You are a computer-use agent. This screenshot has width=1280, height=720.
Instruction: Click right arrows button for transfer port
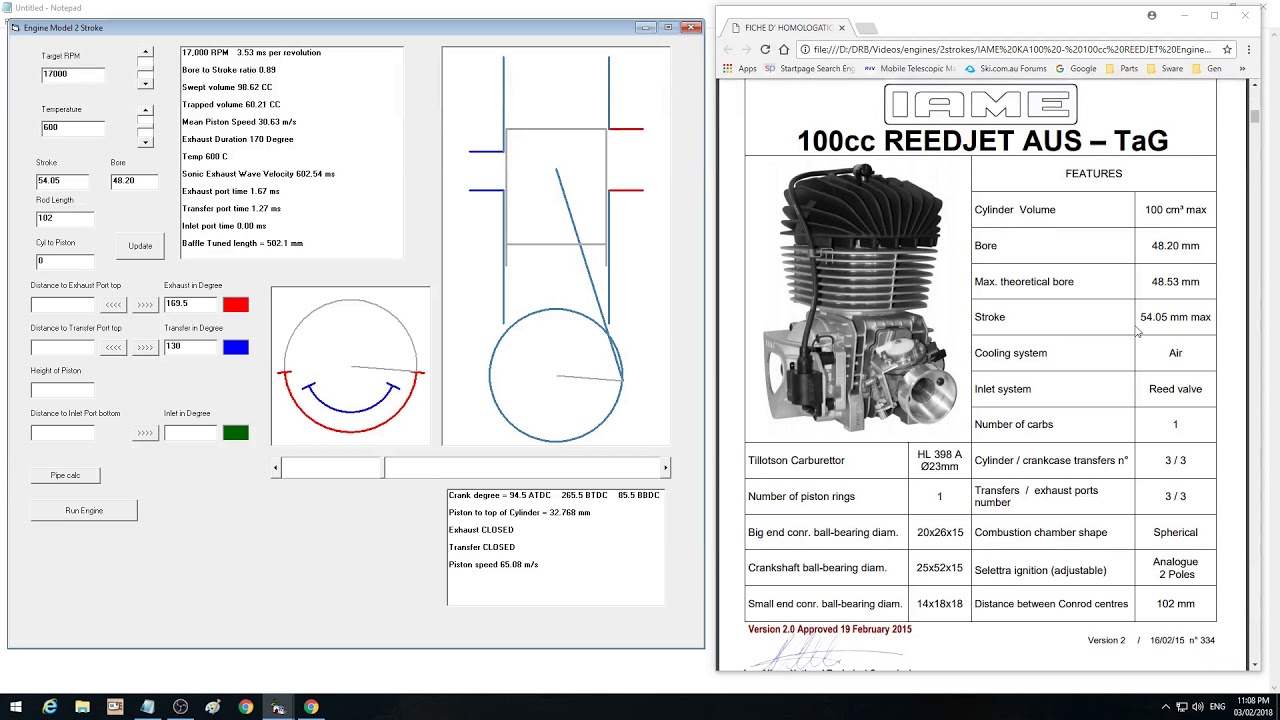click(145, 347)
